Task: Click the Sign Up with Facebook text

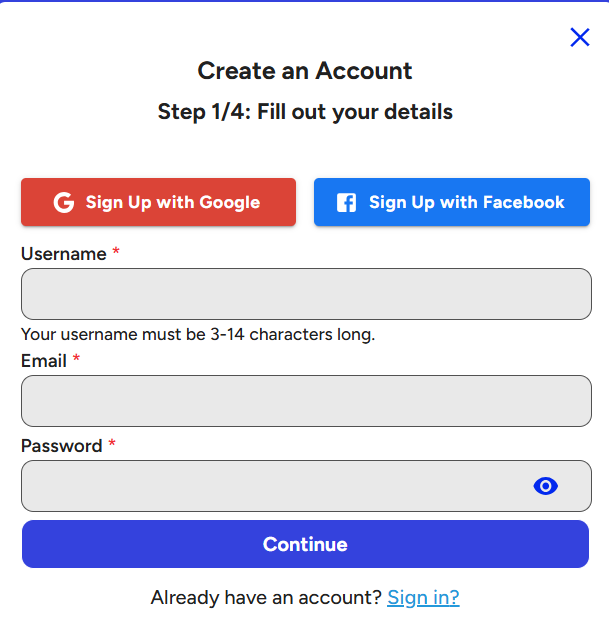Action: click(x=466, y=202)
